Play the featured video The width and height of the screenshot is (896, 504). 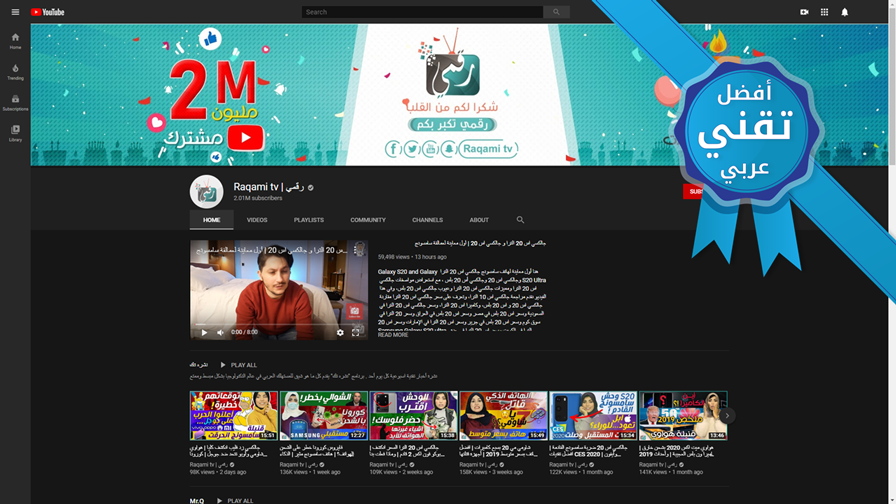pyautogui.click(x=204, y=332)
